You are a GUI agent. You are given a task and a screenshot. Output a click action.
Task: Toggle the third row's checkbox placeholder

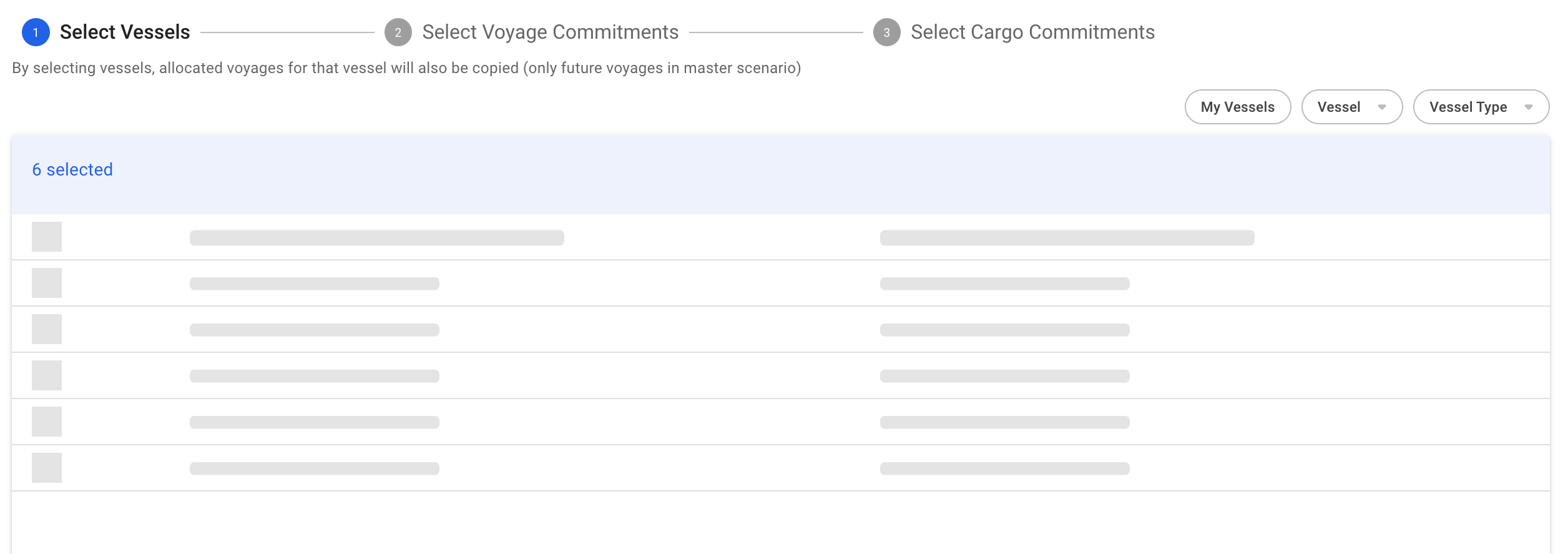click(47, 329)
